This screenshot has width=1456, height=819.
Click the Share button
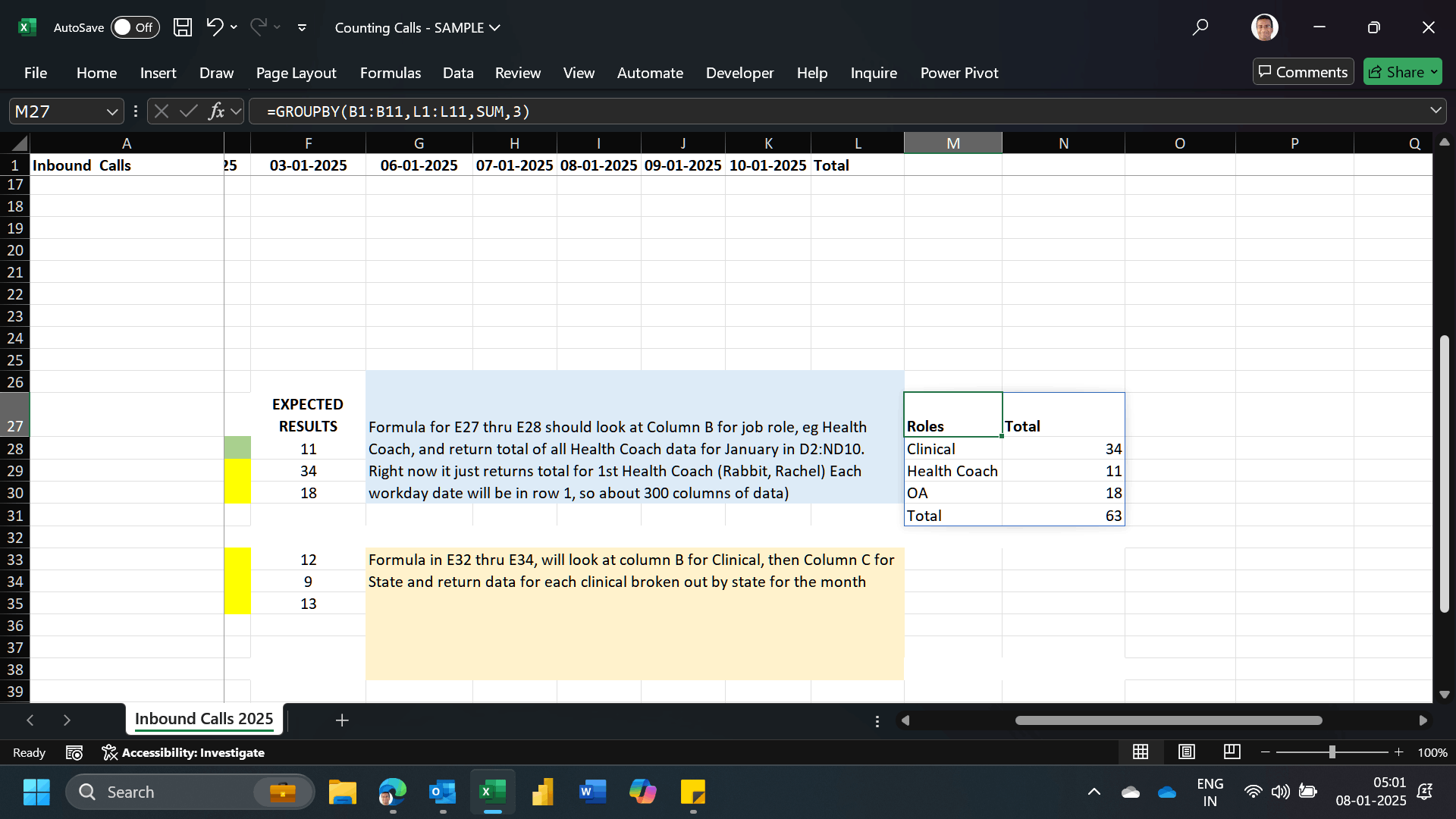[x=1402, y=72]
